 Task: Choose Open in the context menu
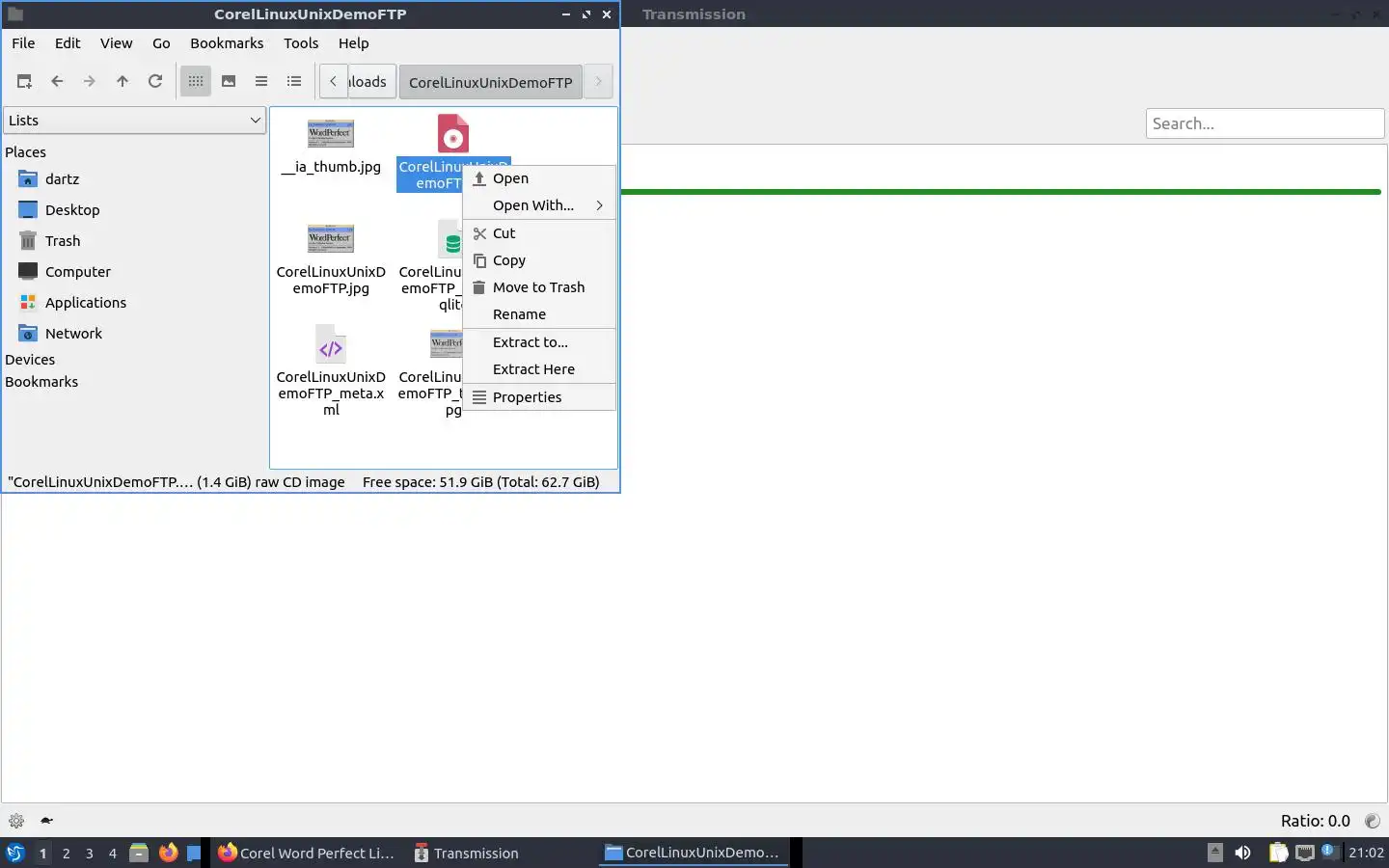pos(539,178)
